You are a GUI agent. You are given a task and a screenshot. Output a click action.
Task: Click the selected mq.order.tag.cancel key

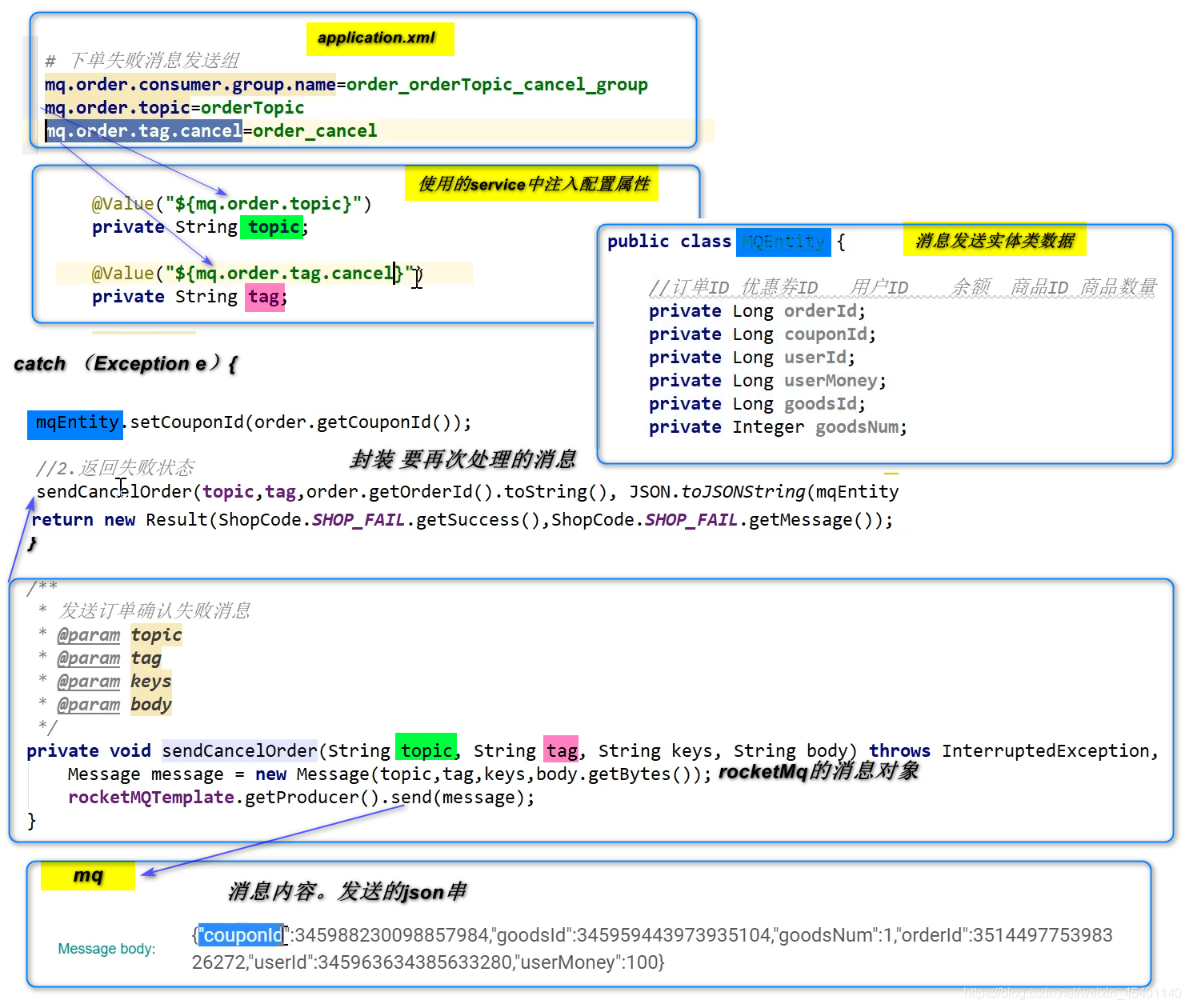point(144,131)
